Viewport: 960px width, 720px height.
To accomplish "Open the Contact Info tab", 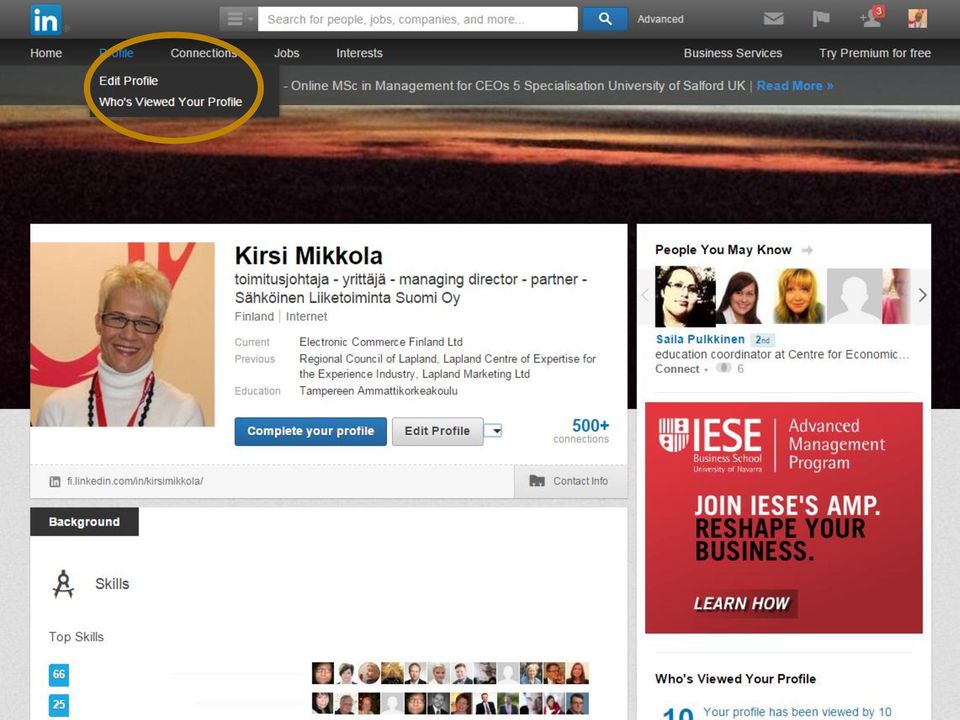I will [570, 481].
